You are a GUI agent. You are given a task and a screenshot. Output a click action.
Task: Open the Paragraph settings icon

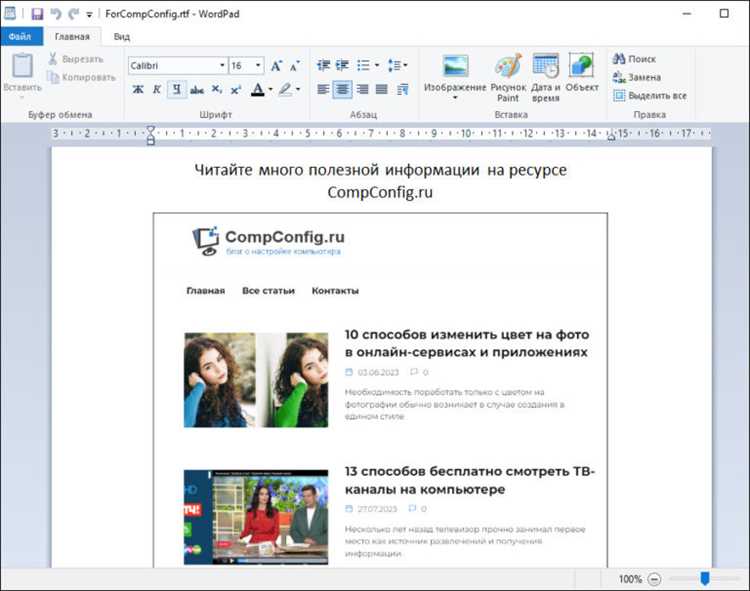pos(402,89)
